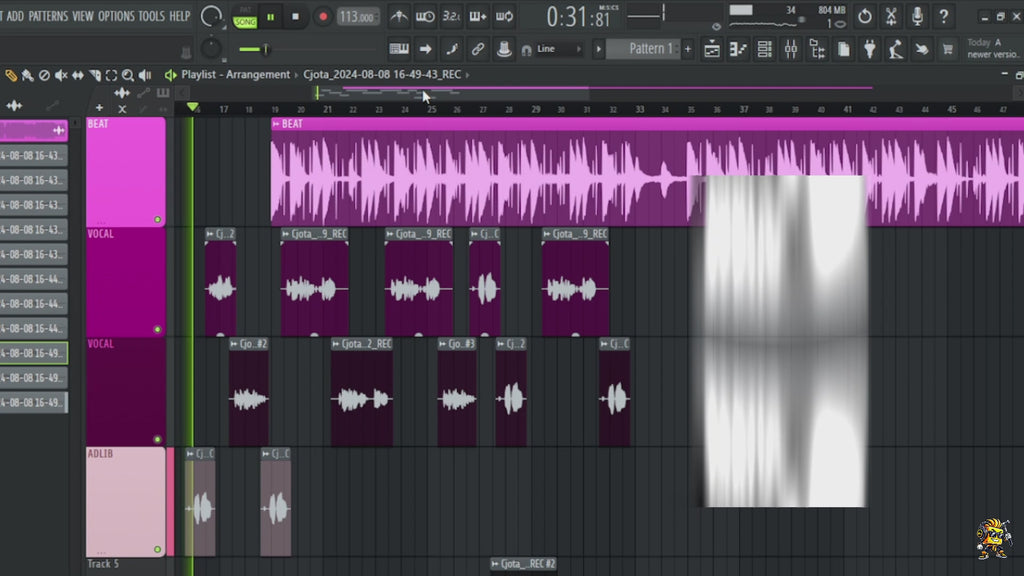The width and height of the screenshot is (1024, 576).
Task: Select the Mute tool
Action: (62, 75)
